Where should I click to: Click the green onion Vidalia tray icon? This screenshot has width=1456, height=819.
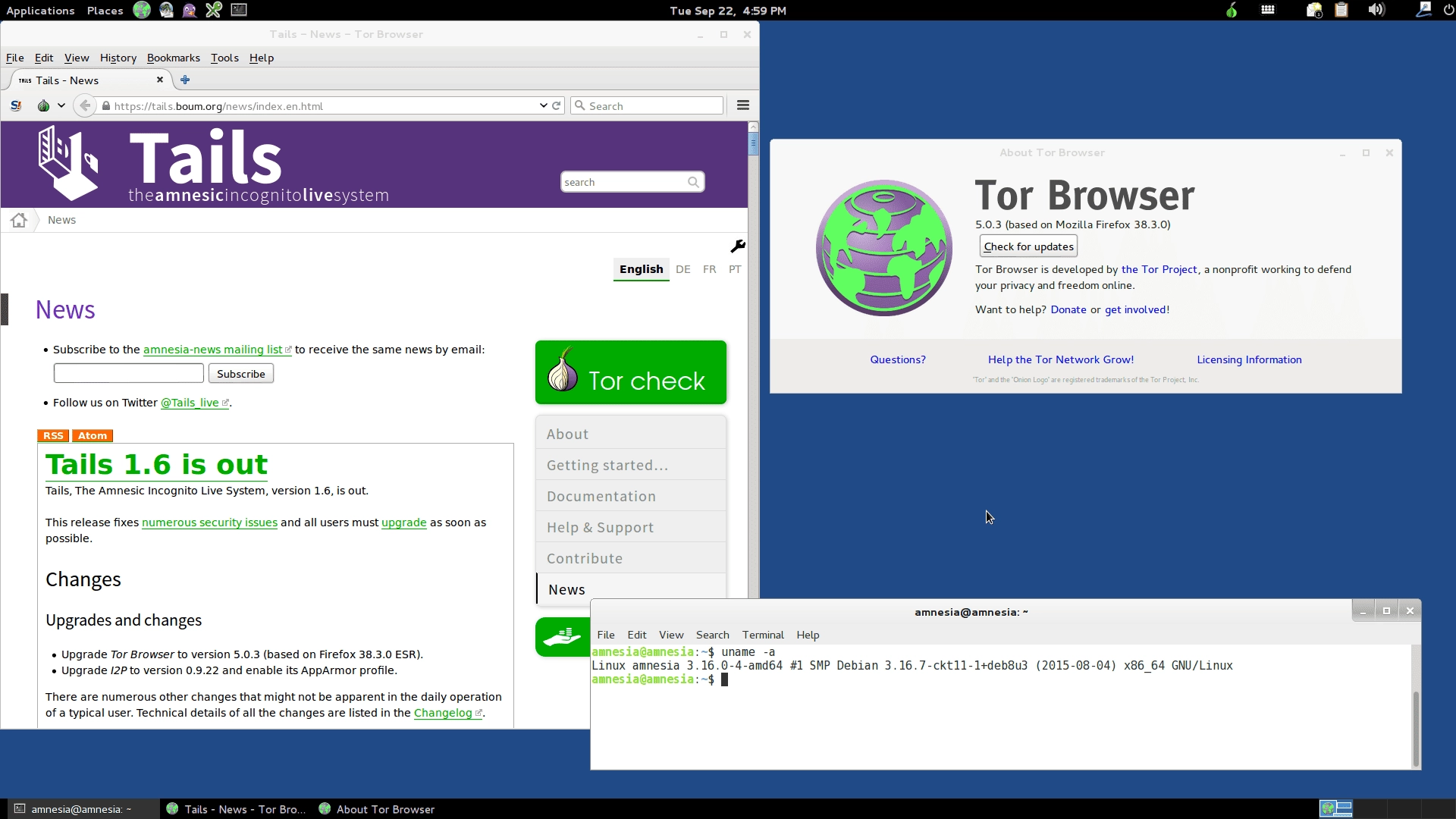(1232, 10)
